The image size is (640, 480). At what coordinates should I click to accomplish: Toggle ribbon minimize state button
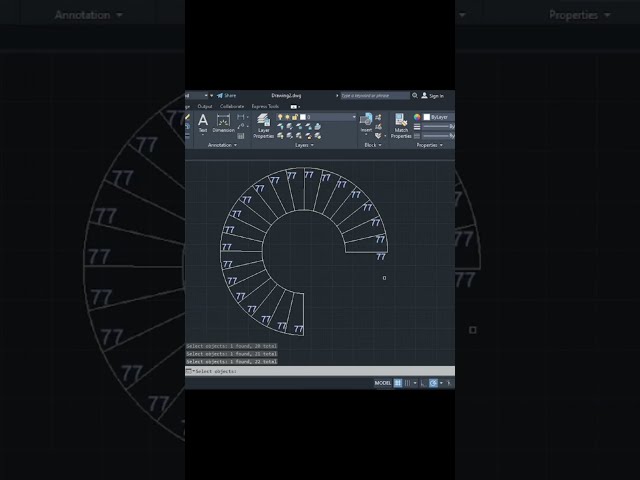[x=293, y=107]
